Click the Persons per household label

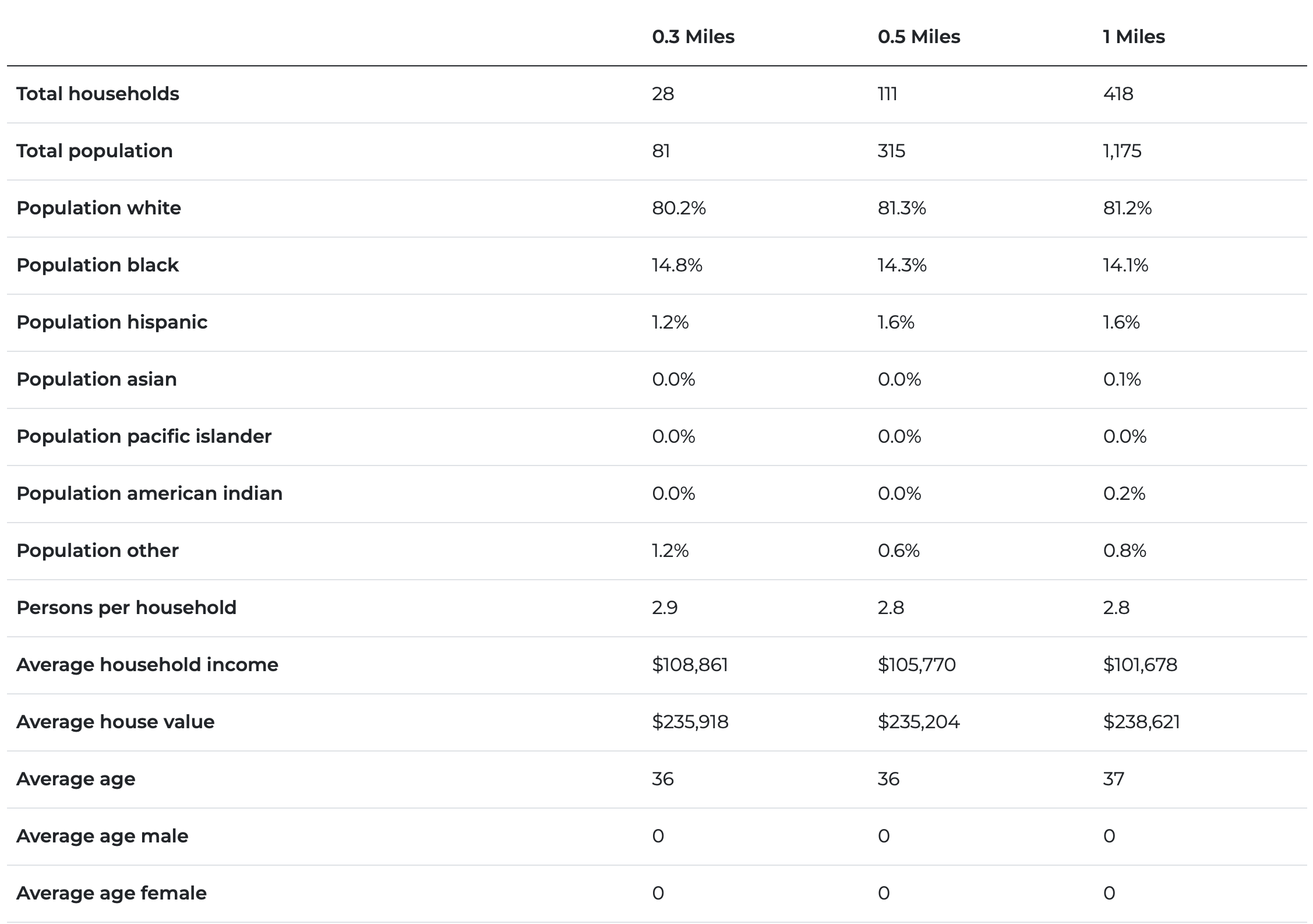(x=126, y=608)
